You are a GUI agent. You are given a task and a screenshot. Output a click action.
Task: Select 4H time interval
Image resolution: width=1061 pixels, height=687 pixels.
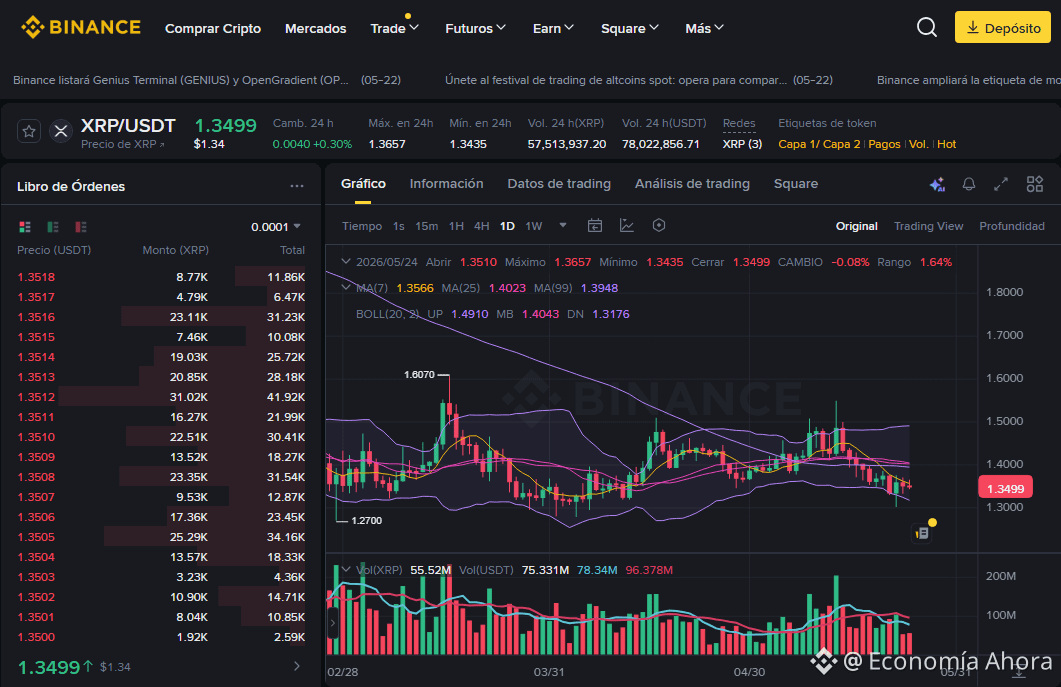[x=481, y=226]
